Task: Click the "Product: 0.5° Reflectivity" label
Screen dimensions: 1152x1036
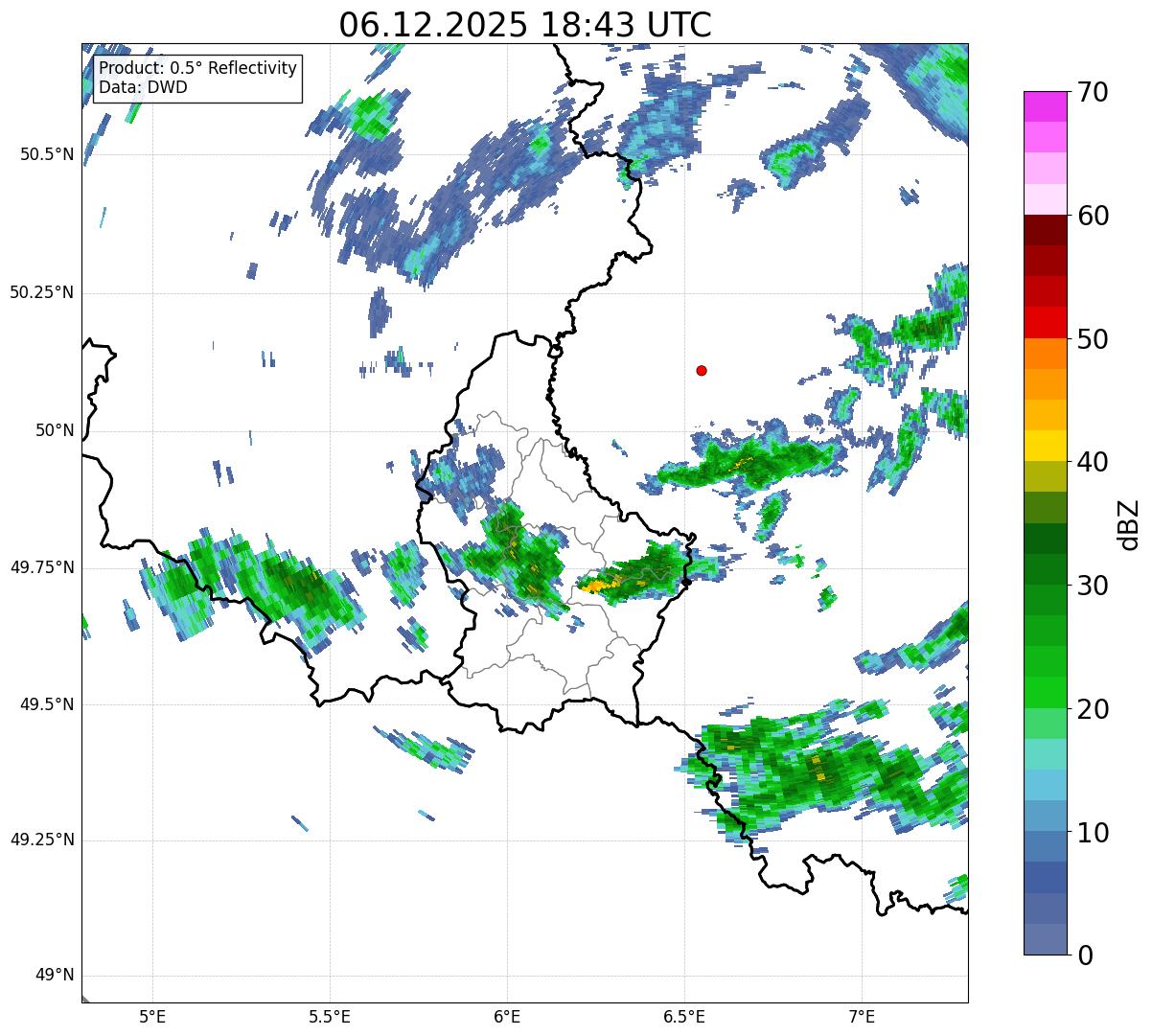Action: pos(198,68)
